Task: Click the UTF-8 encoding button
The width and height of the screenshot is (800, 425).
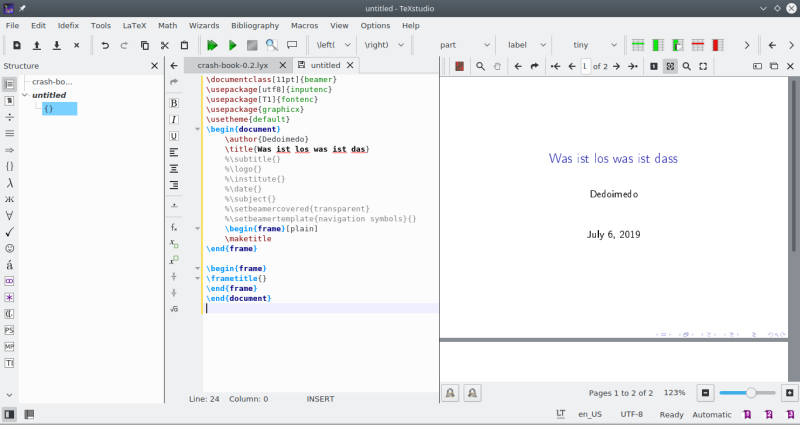Action: click(632, 414)
